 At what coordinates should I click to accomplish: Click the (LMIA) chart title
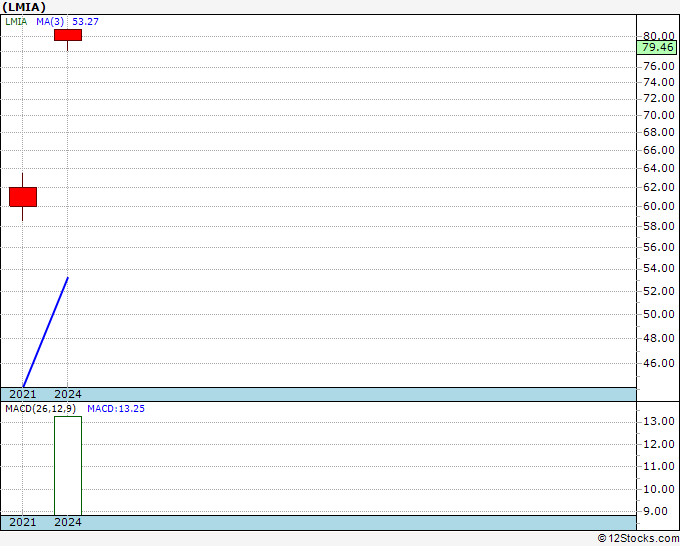click(x=24, y=7)
